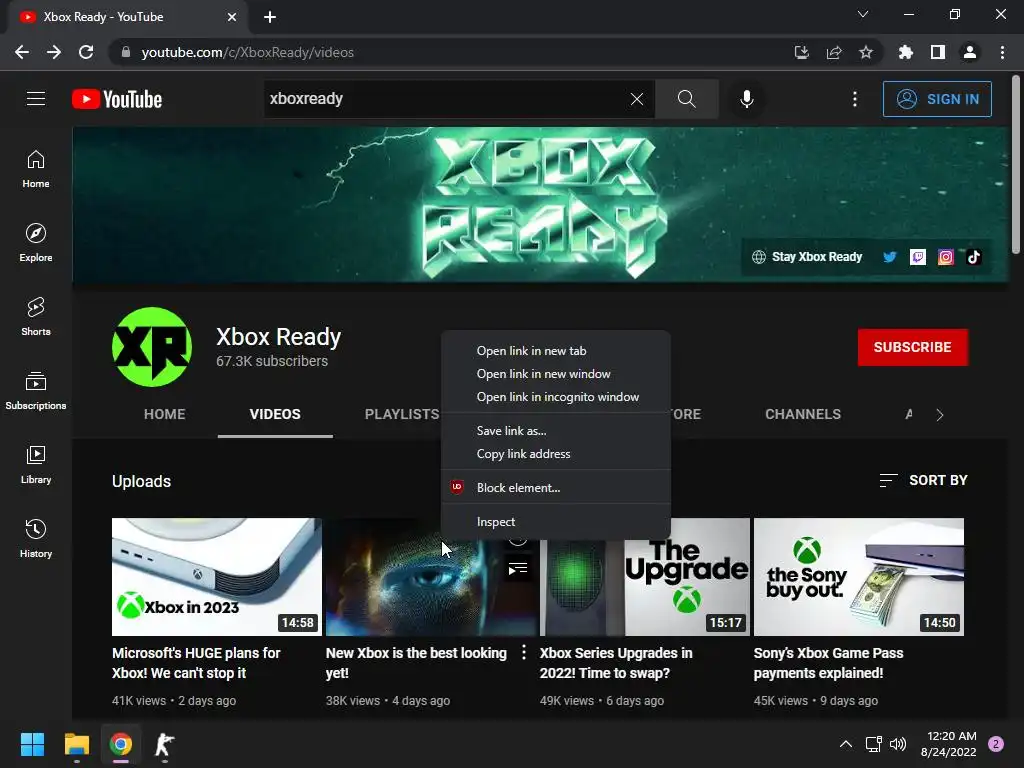
Task: Open the channel's Instagram link icon
Action: [946, 257]
